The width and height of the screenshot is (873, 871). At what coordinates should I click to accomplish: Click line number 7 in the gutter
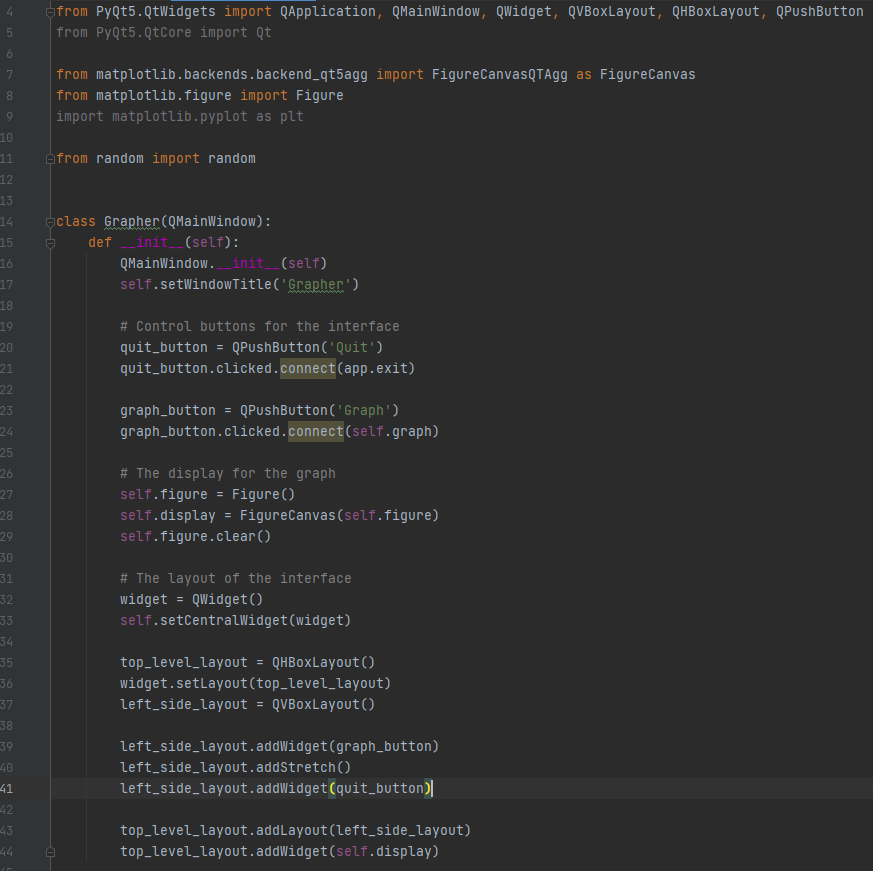click(9, 75)
